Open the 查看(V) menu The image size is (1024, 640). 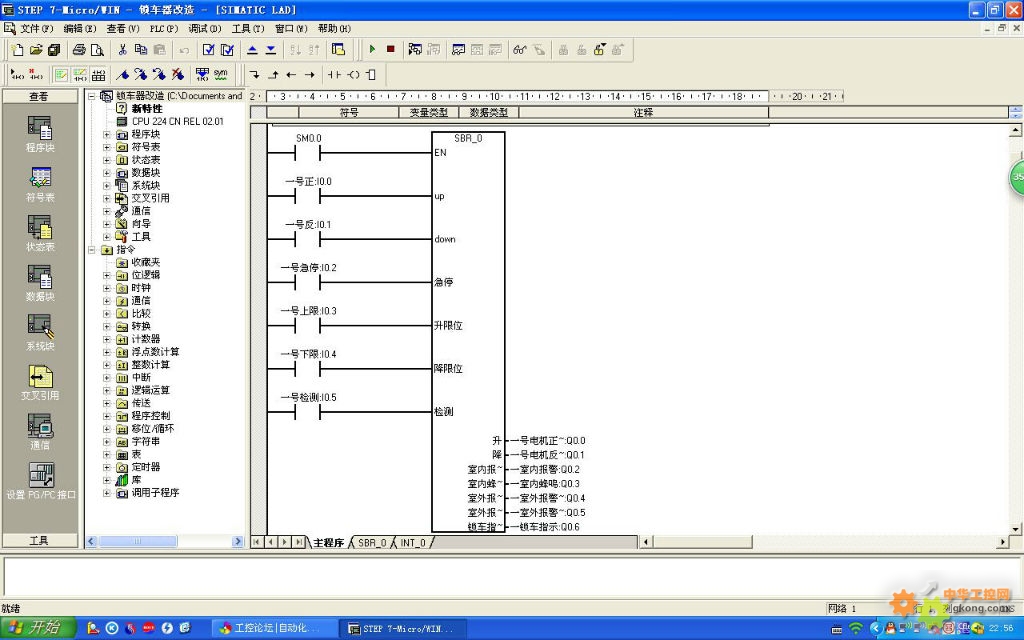click(x=123, y=29)
